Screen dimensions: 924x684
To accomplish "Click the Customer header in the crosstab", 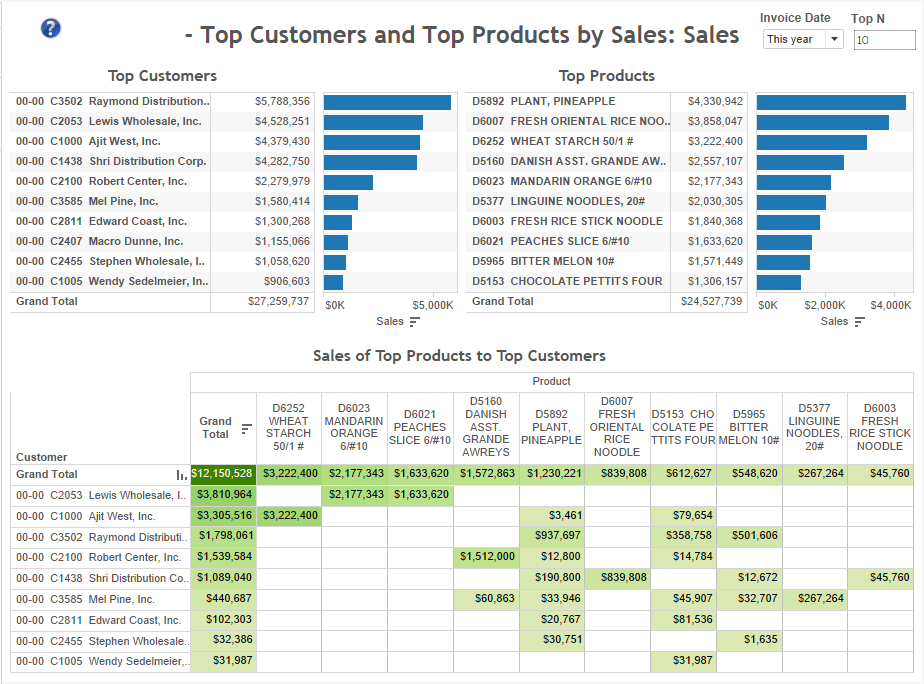I will pos(42,457).
